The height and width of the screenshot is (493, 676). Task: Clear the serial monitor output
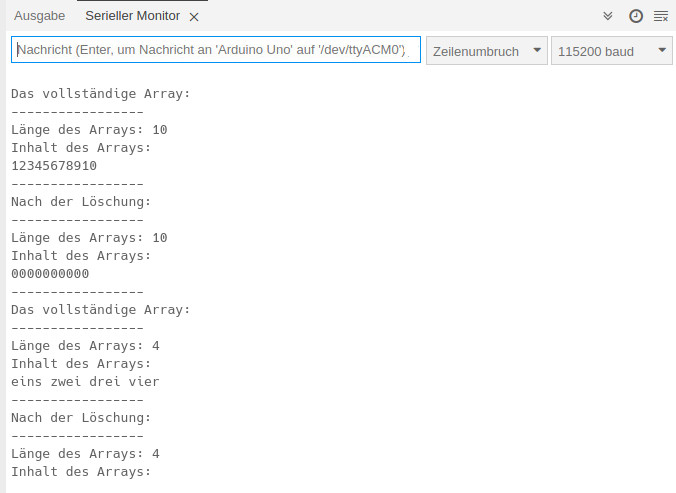pyautogui.click(x=660, y=16)
